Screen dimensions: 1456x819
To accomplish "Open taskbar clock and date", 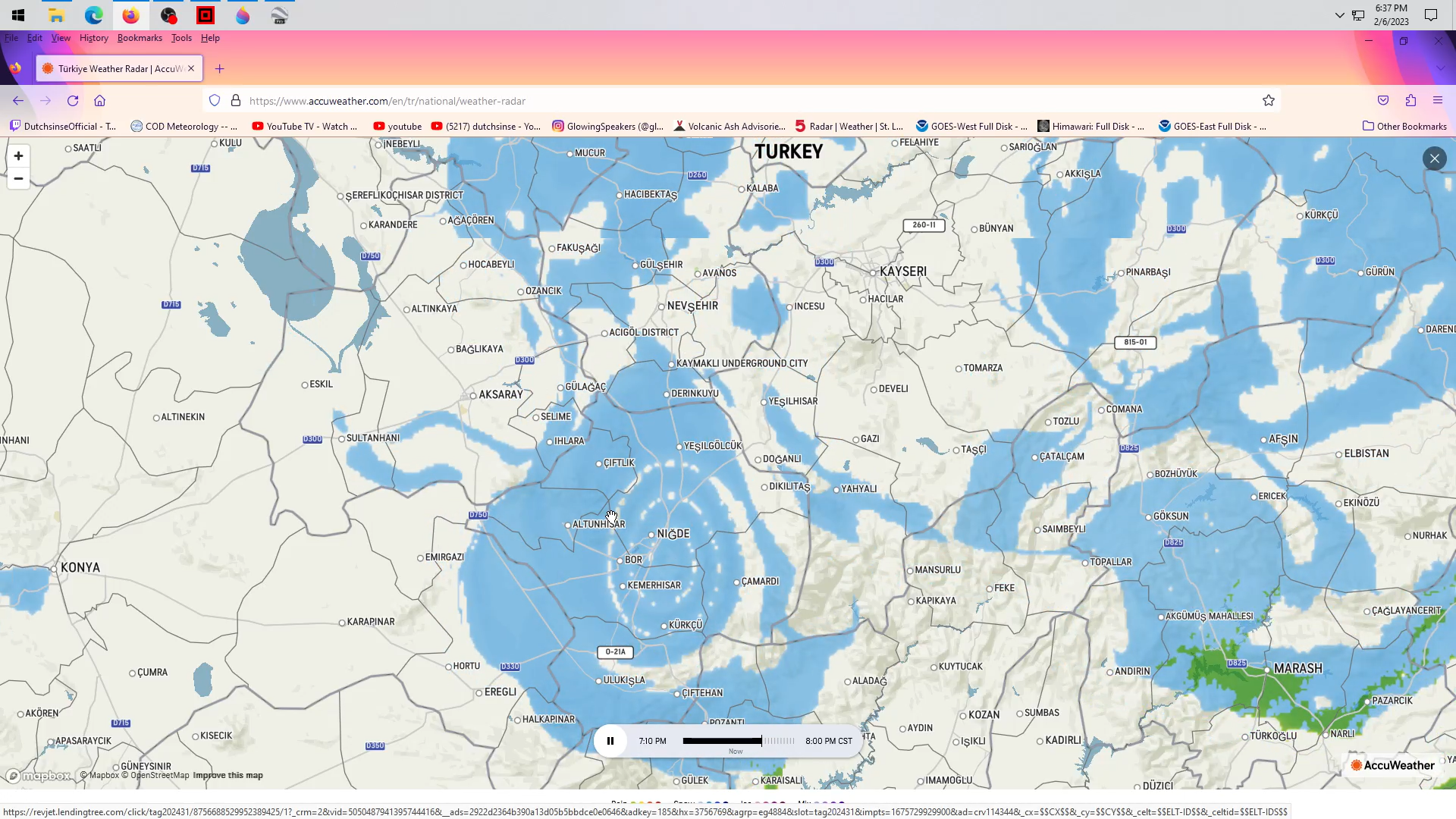I will pos(1392,15).
